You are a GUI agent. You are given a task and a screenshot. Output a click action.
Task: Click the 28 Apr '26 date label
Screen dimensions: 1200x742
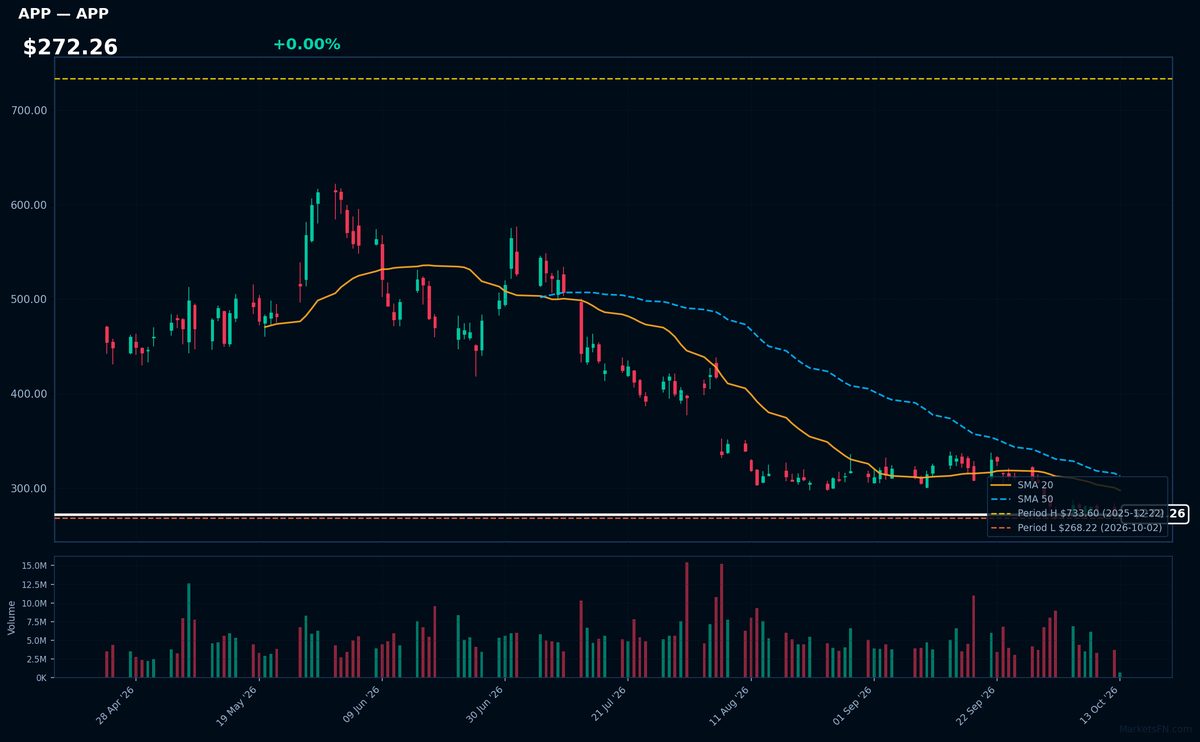coord(116,705)
